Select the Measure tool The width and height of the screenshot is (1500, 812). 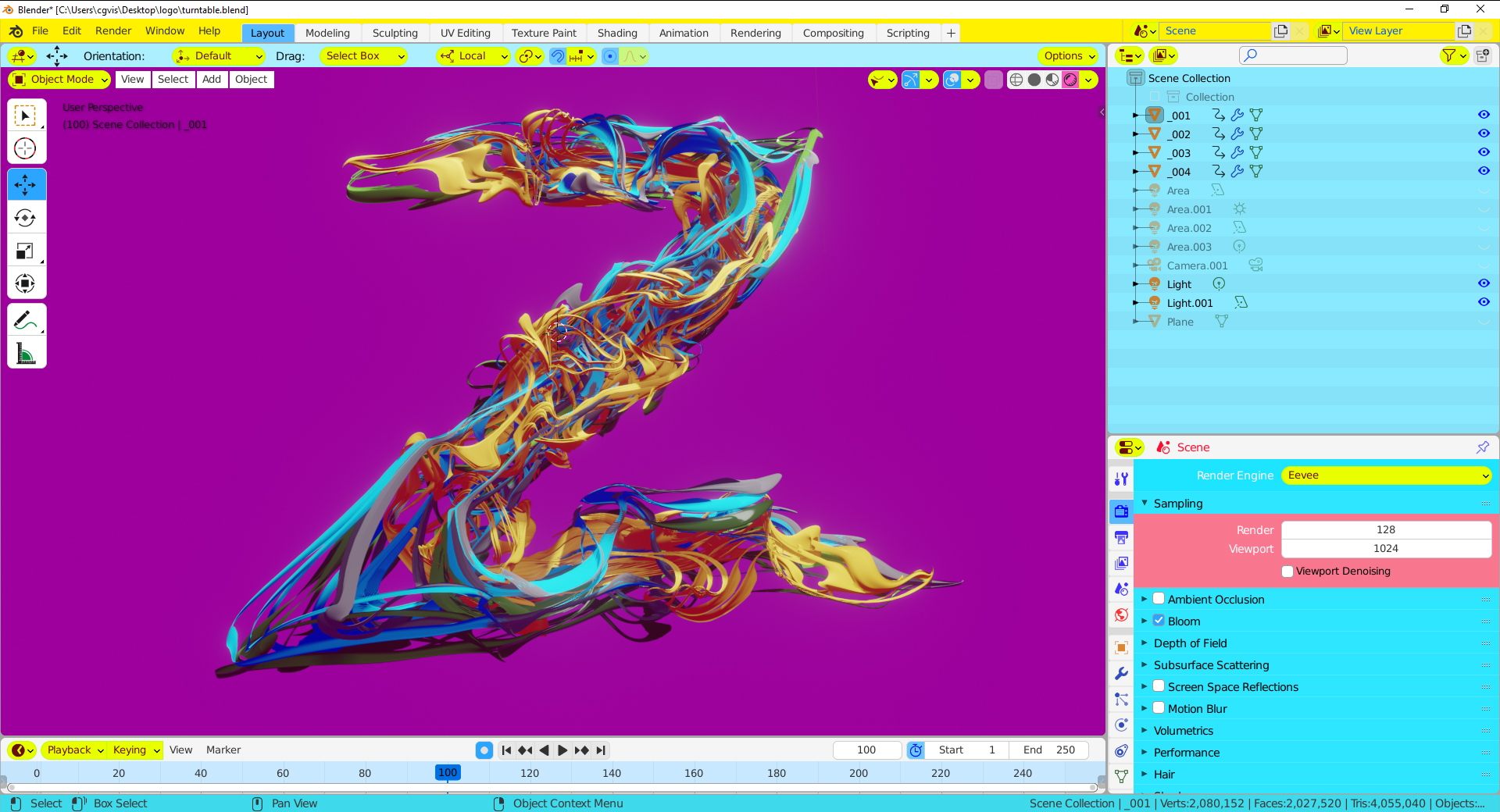(x=25, y=354)
